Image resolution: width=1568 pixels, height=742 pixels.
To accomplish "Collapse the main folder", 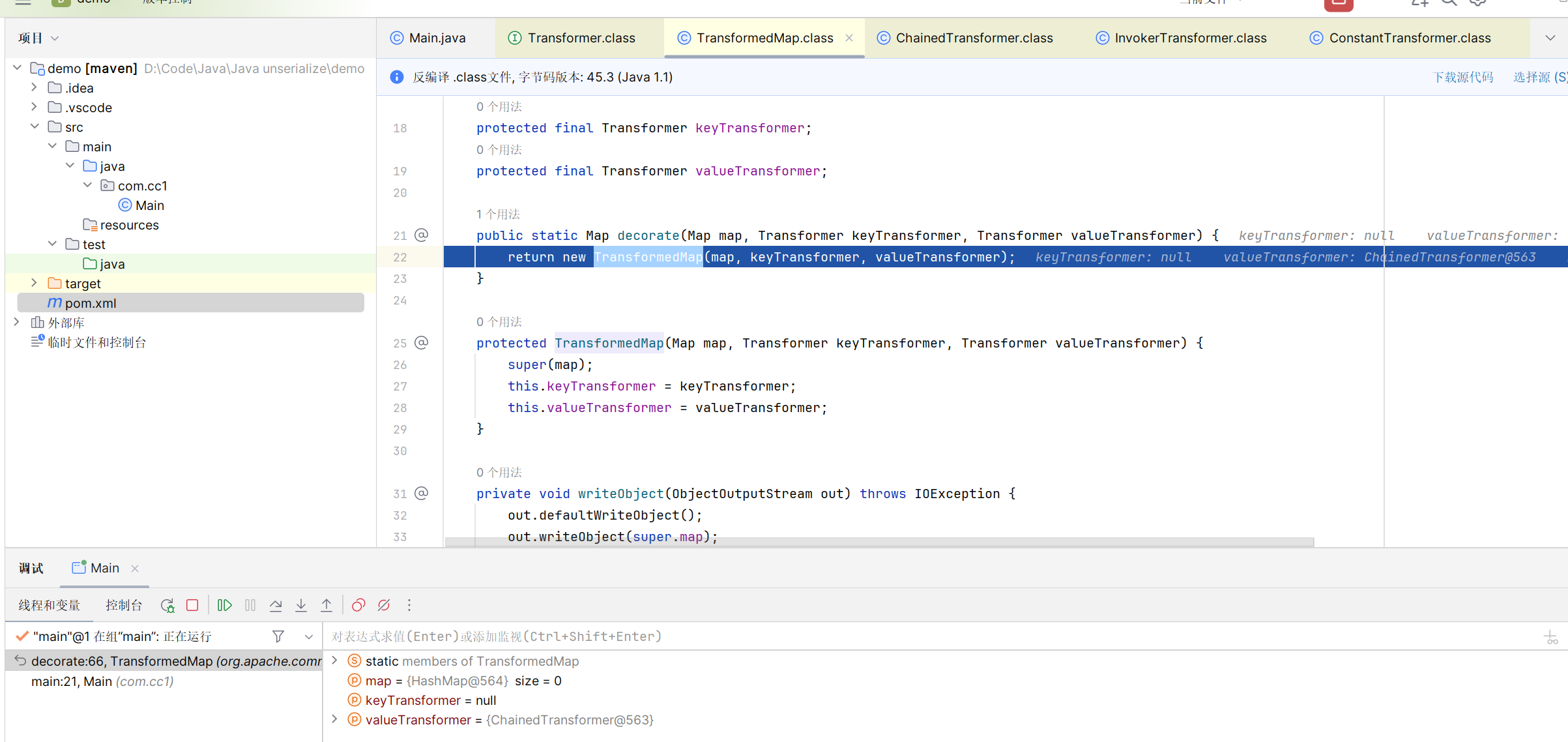I will (53, 146).
